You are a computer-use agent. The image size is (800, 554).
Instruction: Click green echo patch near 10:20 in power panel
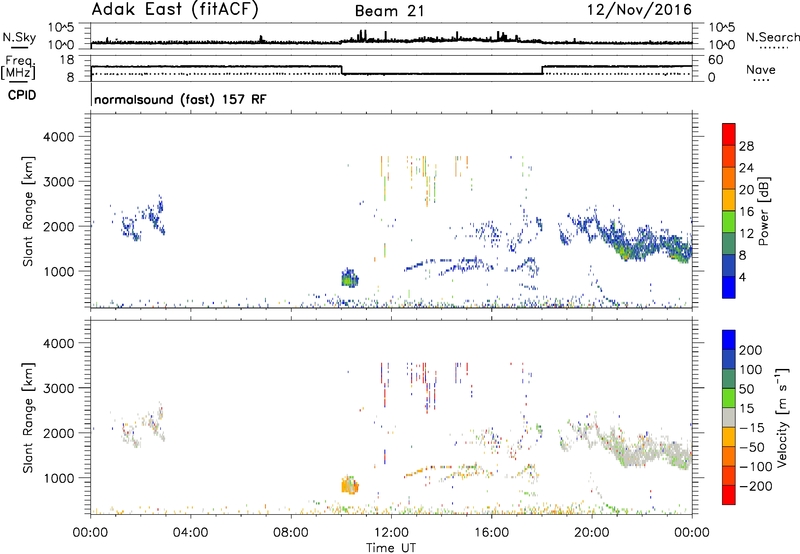coord(349,279)
